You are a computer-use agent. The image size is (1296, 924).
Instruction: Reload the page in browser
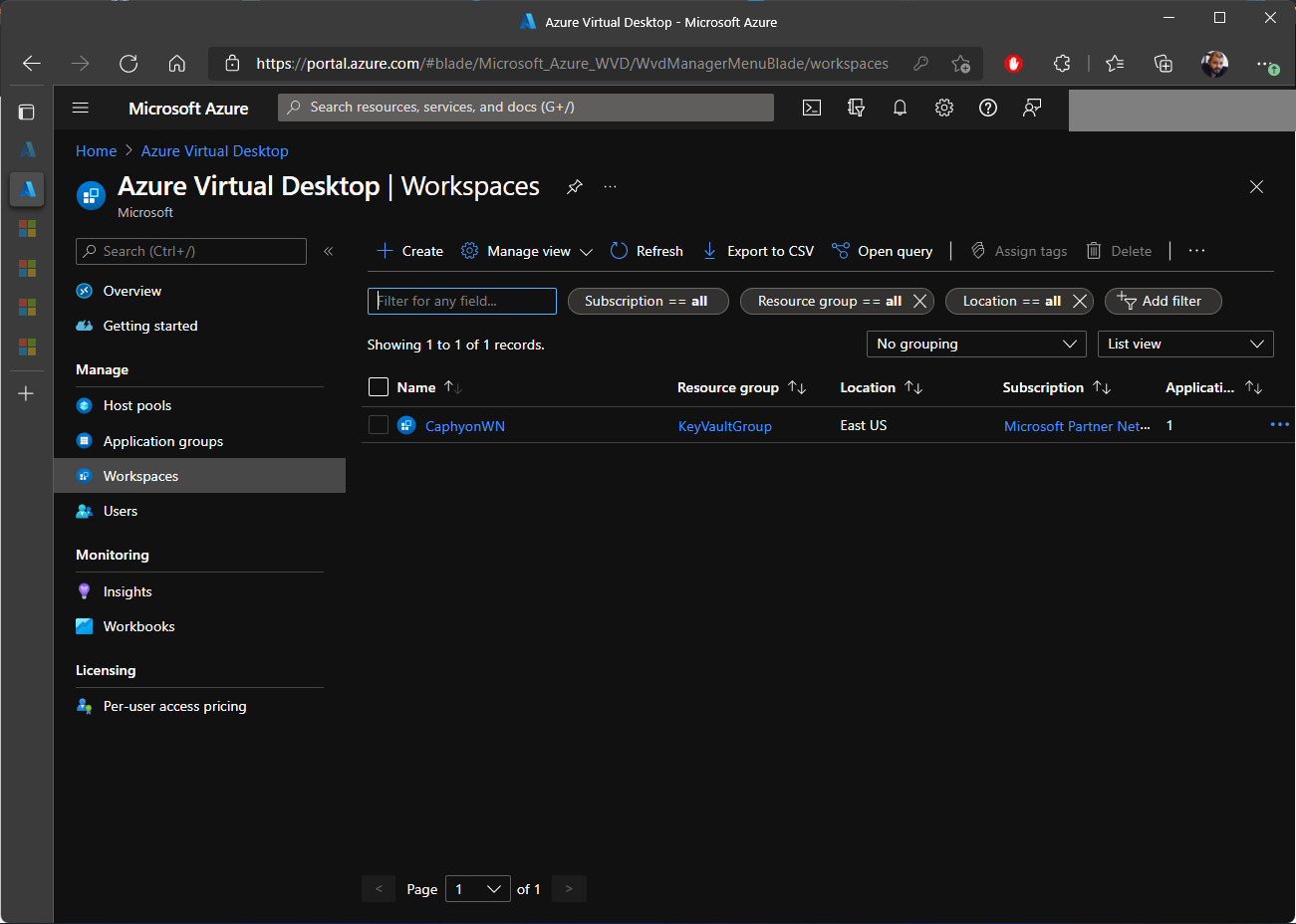(x=129, y=64)
